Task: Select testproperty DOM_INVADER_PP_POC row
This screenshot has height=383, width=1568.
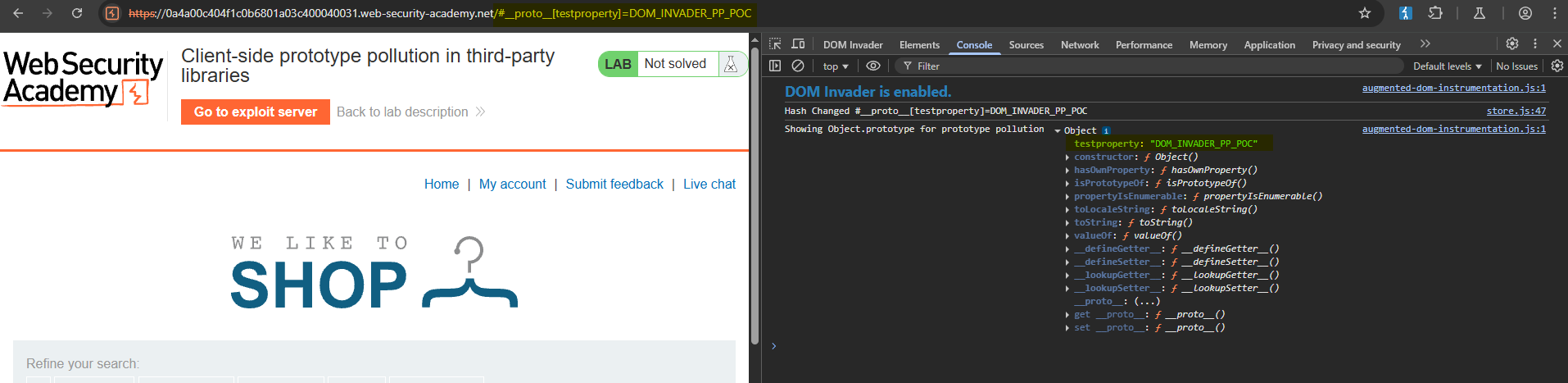Action: tap(1166, 144)
